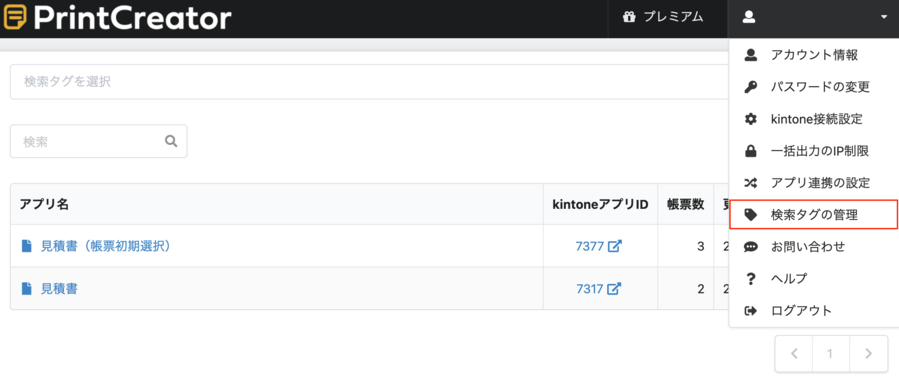
Task: Click the gear icon beside kintone接続設定
Action: click(751, 119)
